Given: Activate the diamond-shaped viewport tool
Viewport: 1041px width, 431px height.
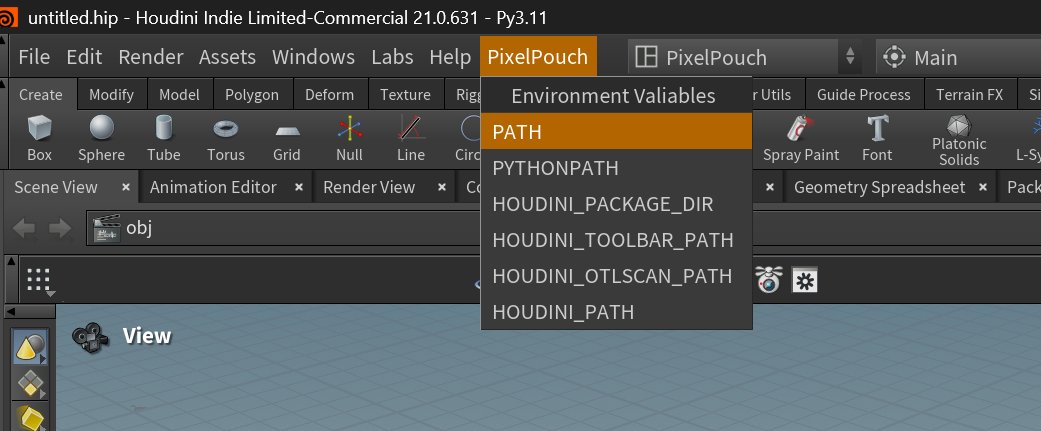Looking at the screenshot, I should tap(31, 383).
